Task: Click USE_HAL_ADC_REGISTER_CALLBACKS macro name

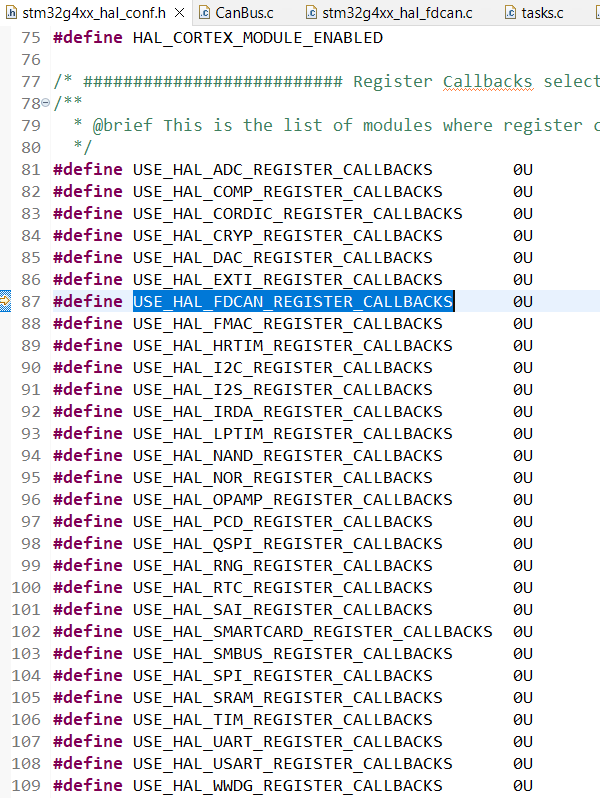Action: click(x=282, y=170)
